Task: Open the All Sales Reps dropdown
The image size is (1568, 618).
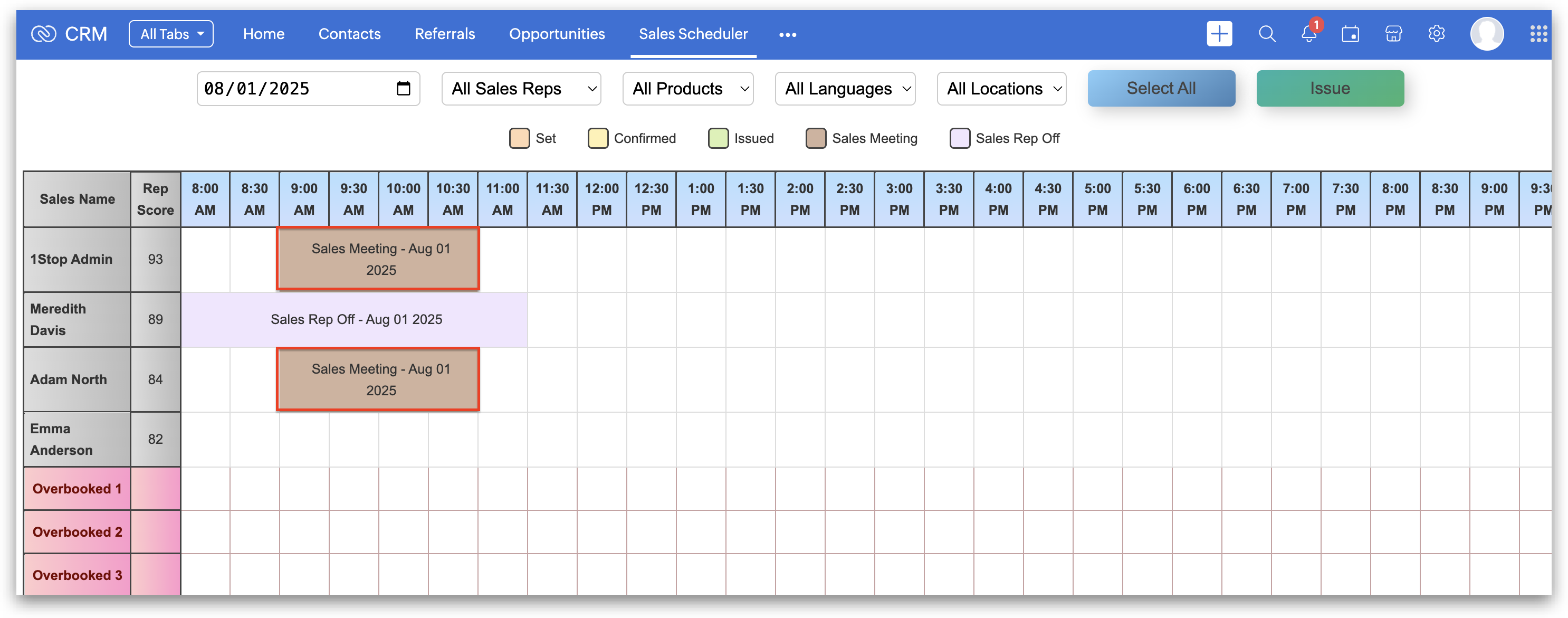Action: click(521, 89)
